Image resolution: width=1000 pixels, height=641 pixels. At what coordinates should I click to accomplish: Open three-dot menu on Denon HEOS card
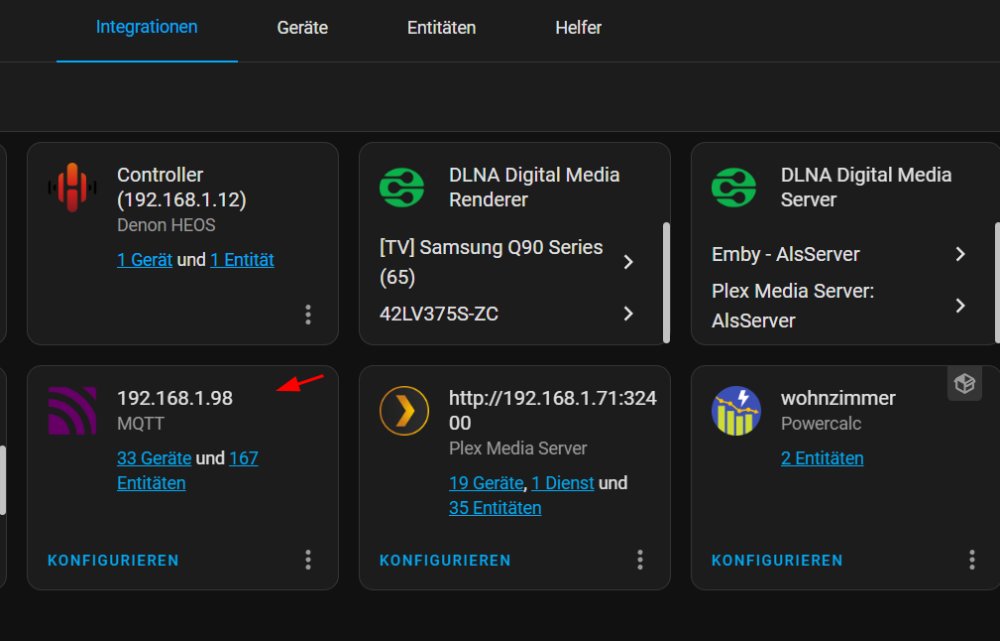click(x=308, y=314)
